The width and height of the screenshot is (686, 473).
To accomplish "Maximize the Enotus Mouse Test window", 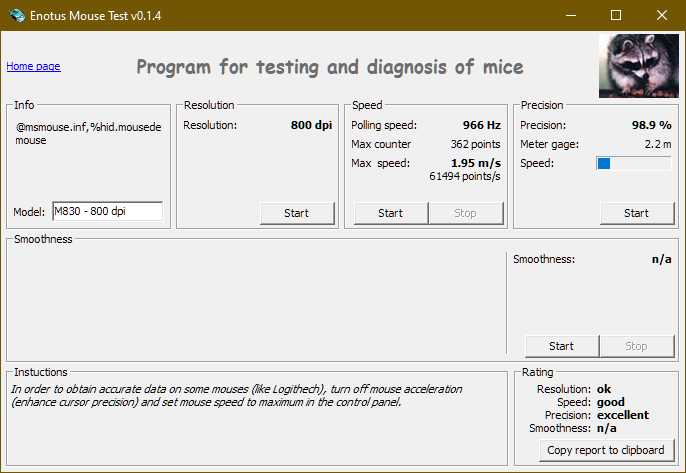I will coord(616,15).
